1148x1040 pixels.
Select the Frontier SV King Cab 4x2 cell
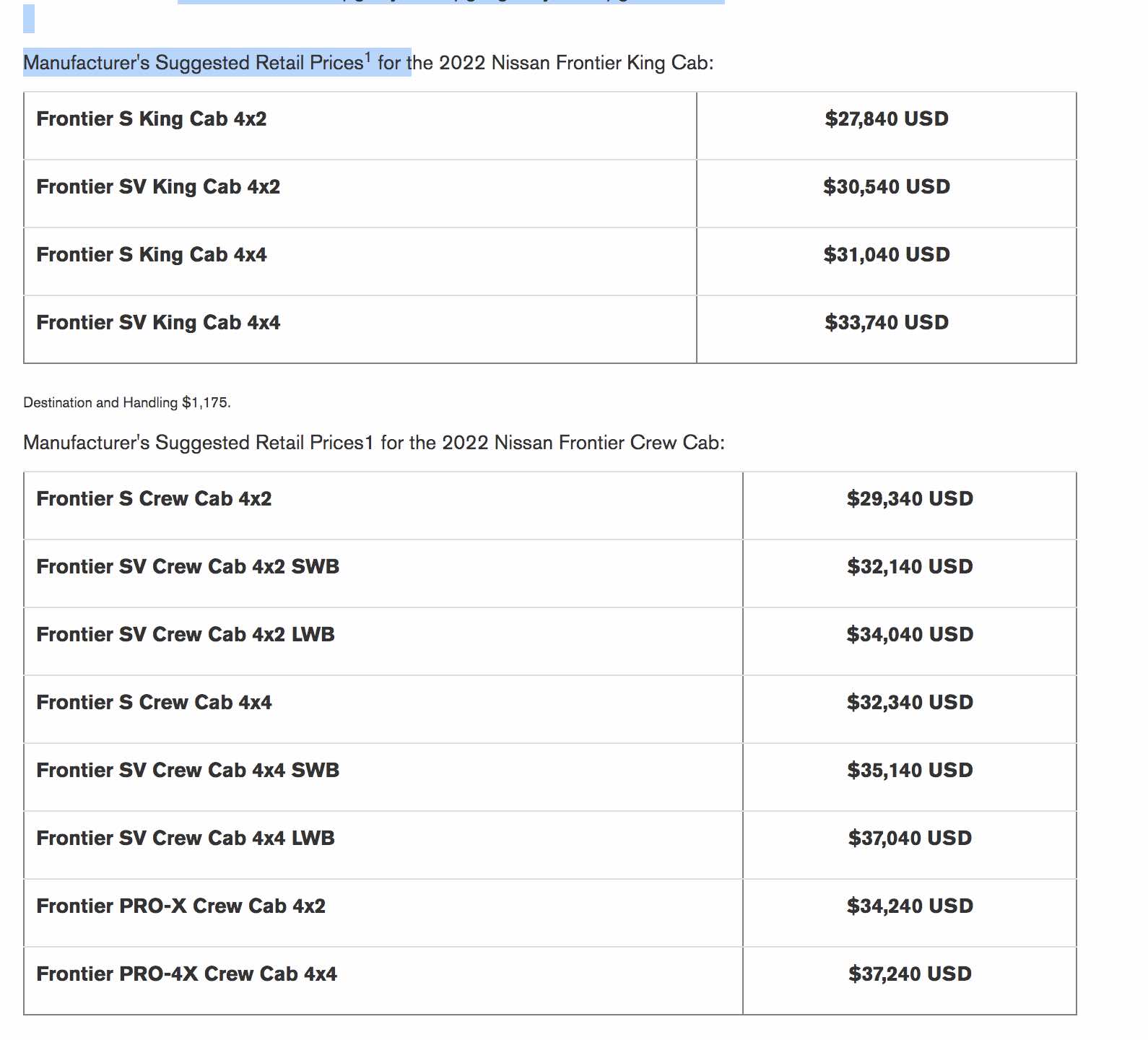click(158, 187)
